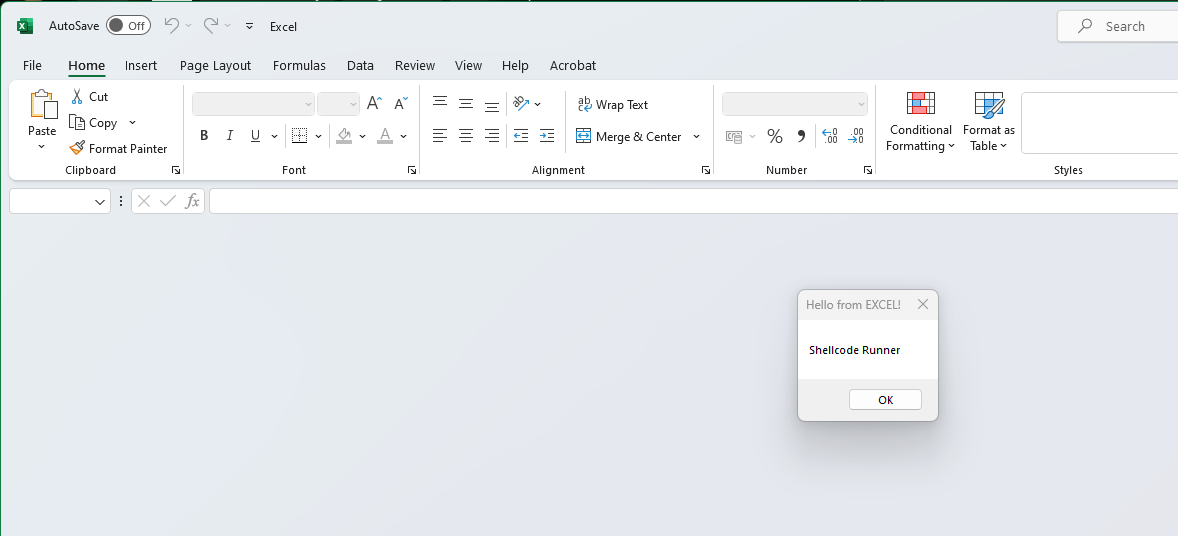Click the Comma Style icon
The height and width of the screenshot is (536, 1178).
(801, 136)
